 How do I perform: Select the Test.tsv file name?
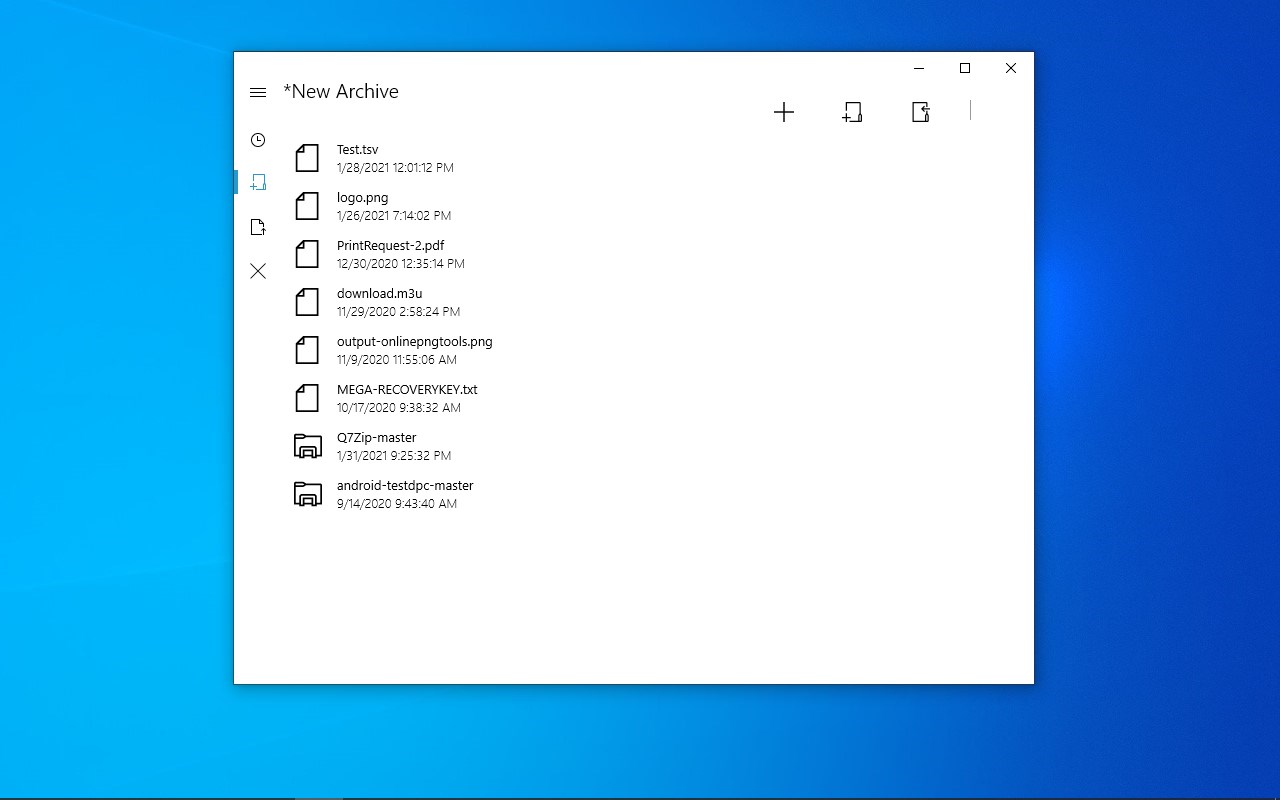(358, 150)
